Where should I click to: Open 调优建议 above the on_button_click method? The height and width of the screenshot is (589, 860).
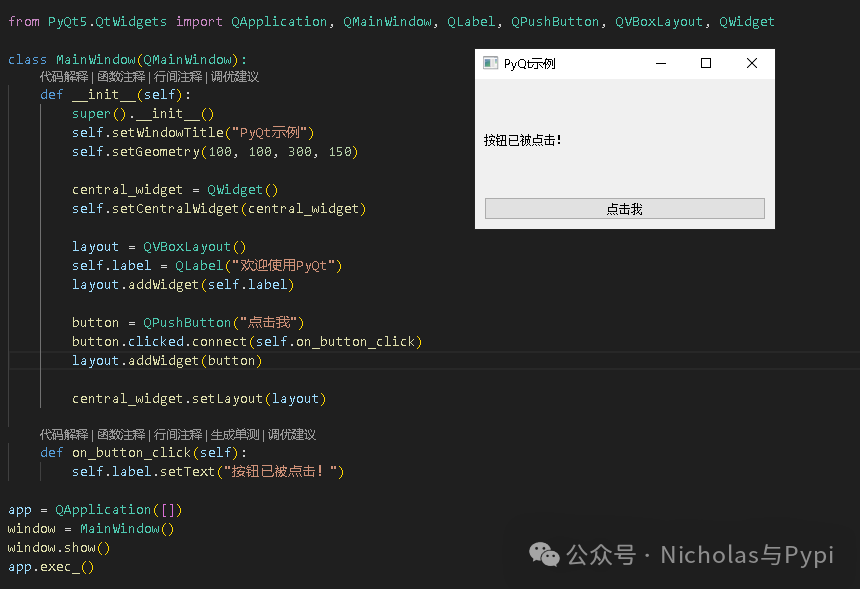[x=292, y=435]
